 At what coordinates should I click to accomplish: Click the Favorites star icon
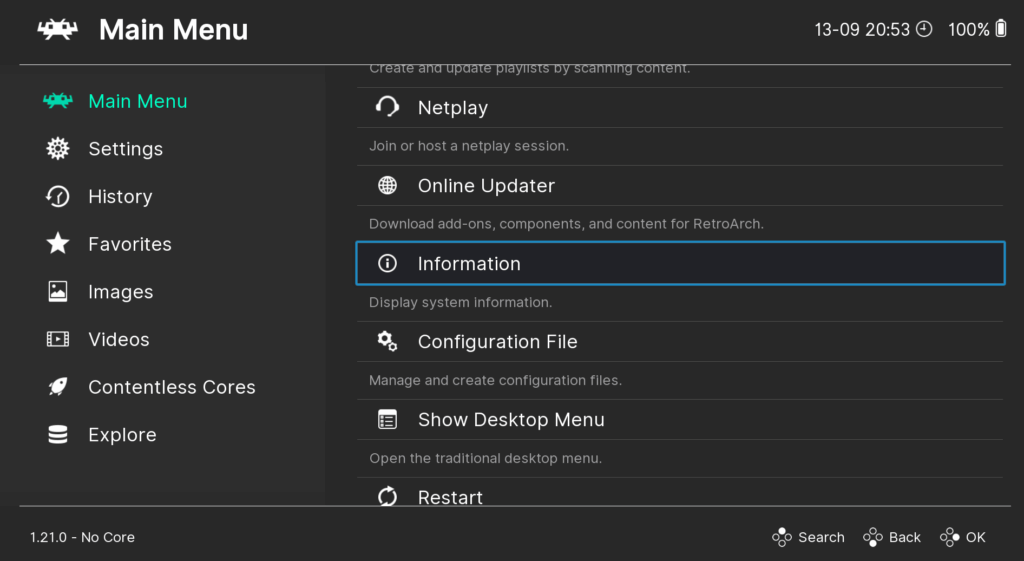(x=58, y=244)
